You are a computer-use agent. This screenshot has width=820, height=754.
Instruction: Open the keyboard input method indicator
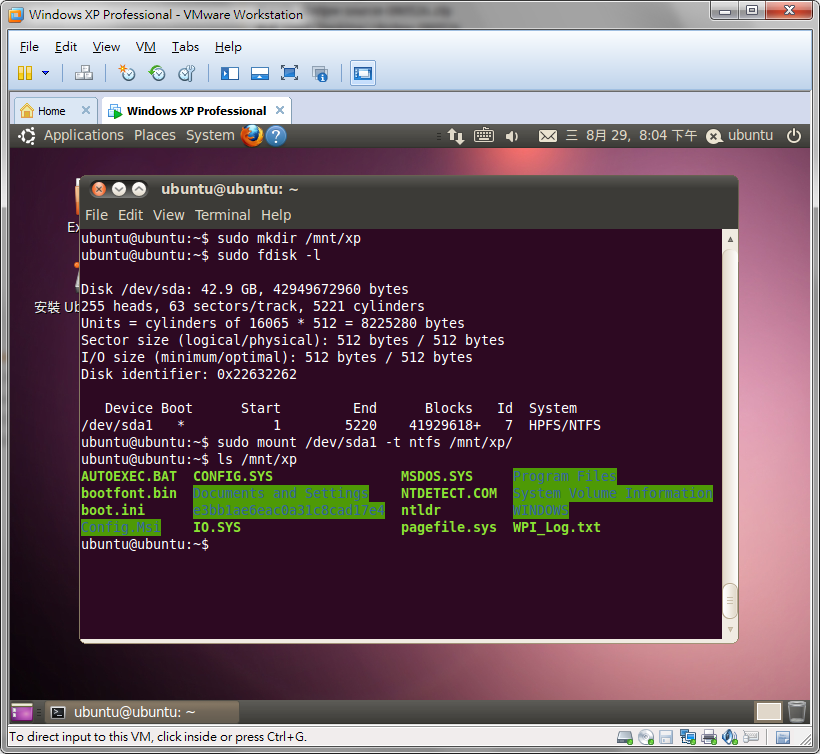(x=484, y=135)
